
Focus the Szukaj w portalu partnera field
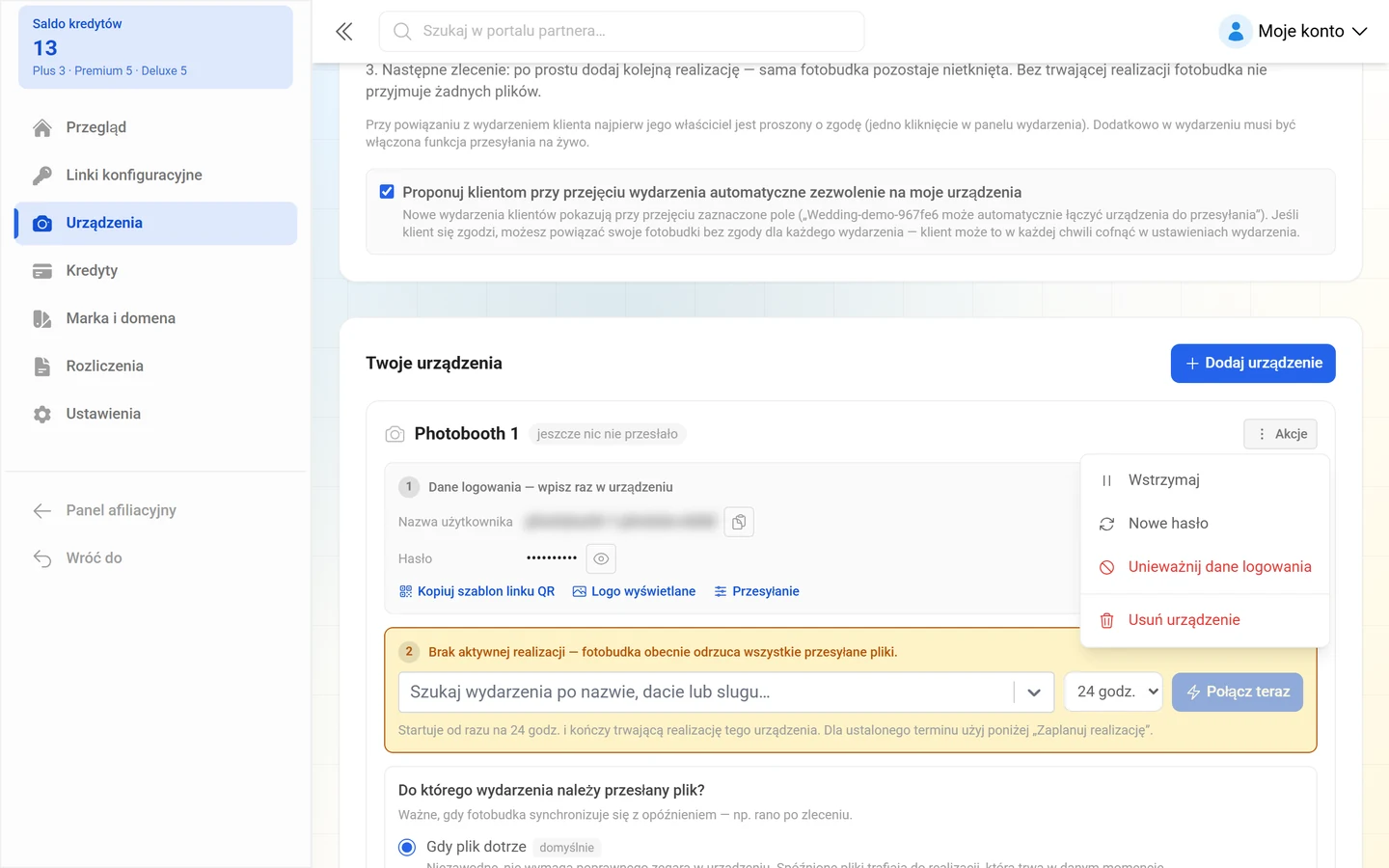(x=621, y=31)
